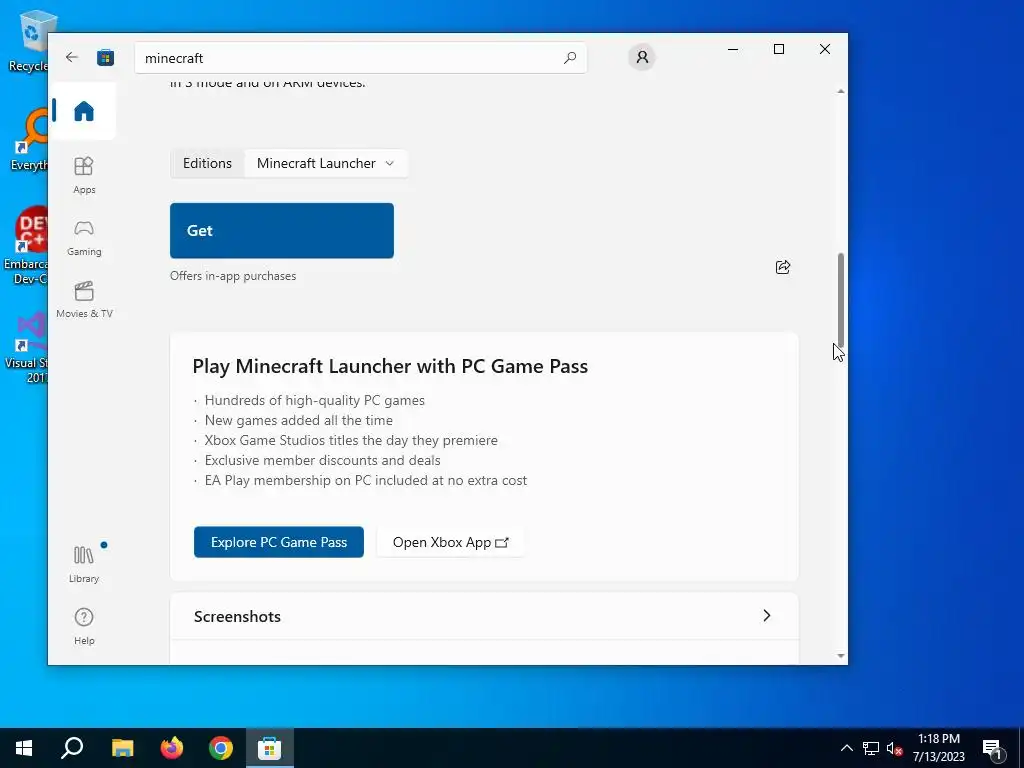Viewport: 1024px width, 768px height.
Task: Click 'New games added all the time' bullet
Action: [298, 421]
